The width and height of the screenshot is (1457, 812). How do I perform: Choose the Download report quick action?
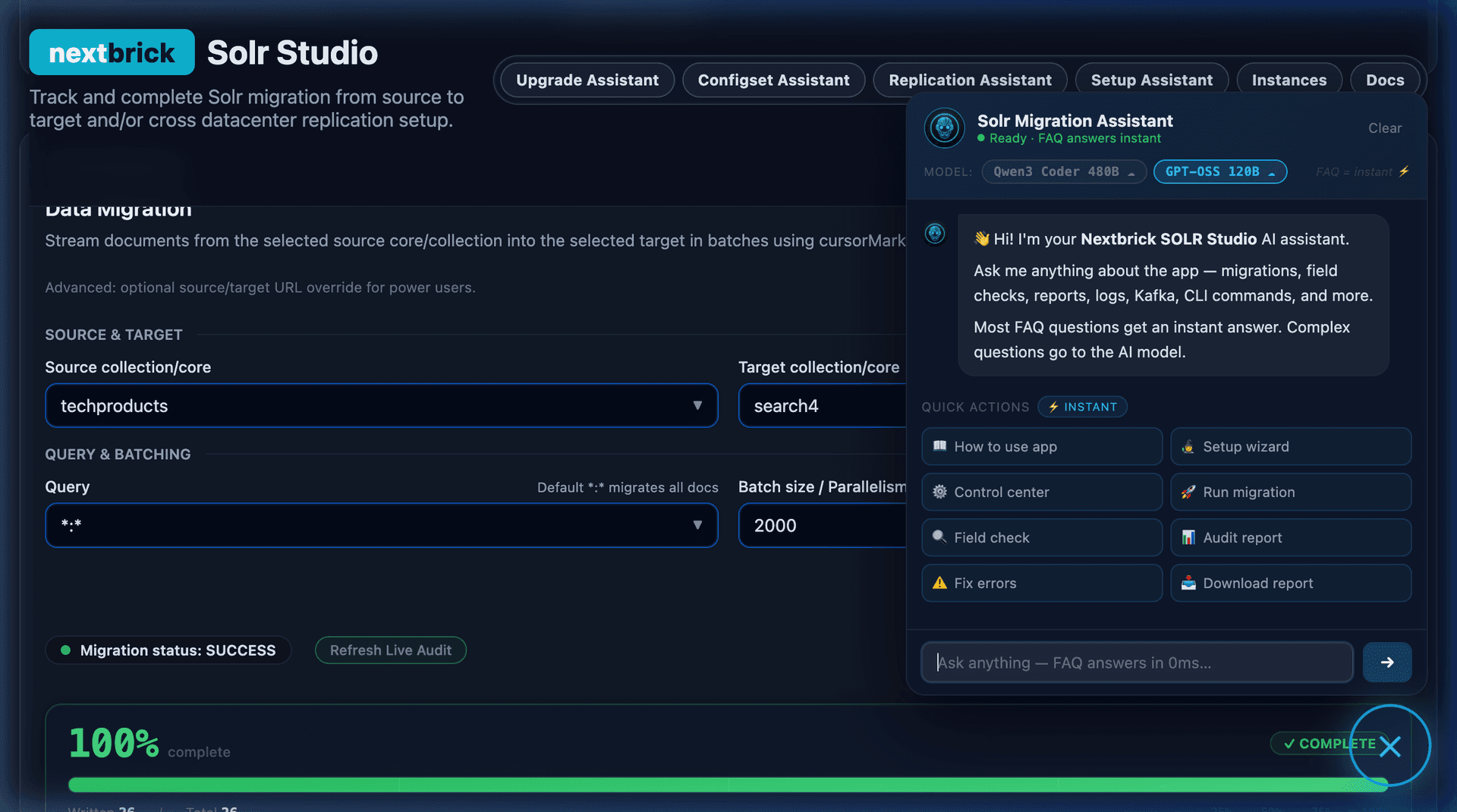click(1291, 583)
